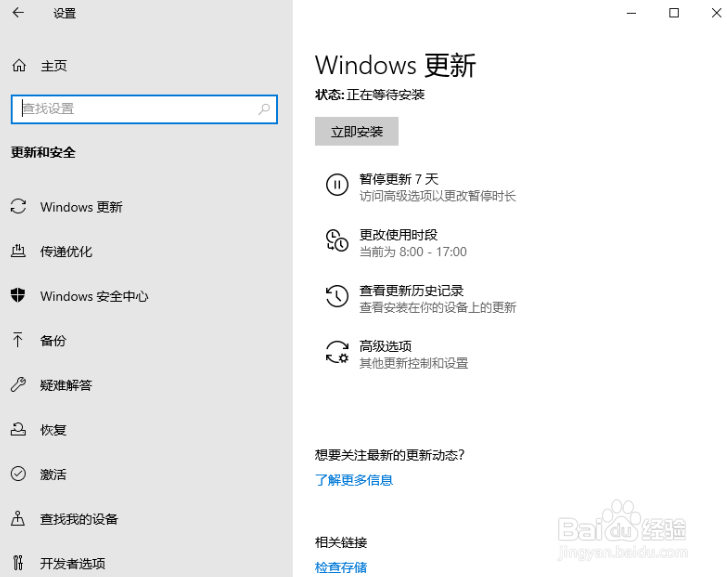Minimize the 设置 window
This screenshot has height=577, width=727.
pyautogui.click(x=631, y=13)
